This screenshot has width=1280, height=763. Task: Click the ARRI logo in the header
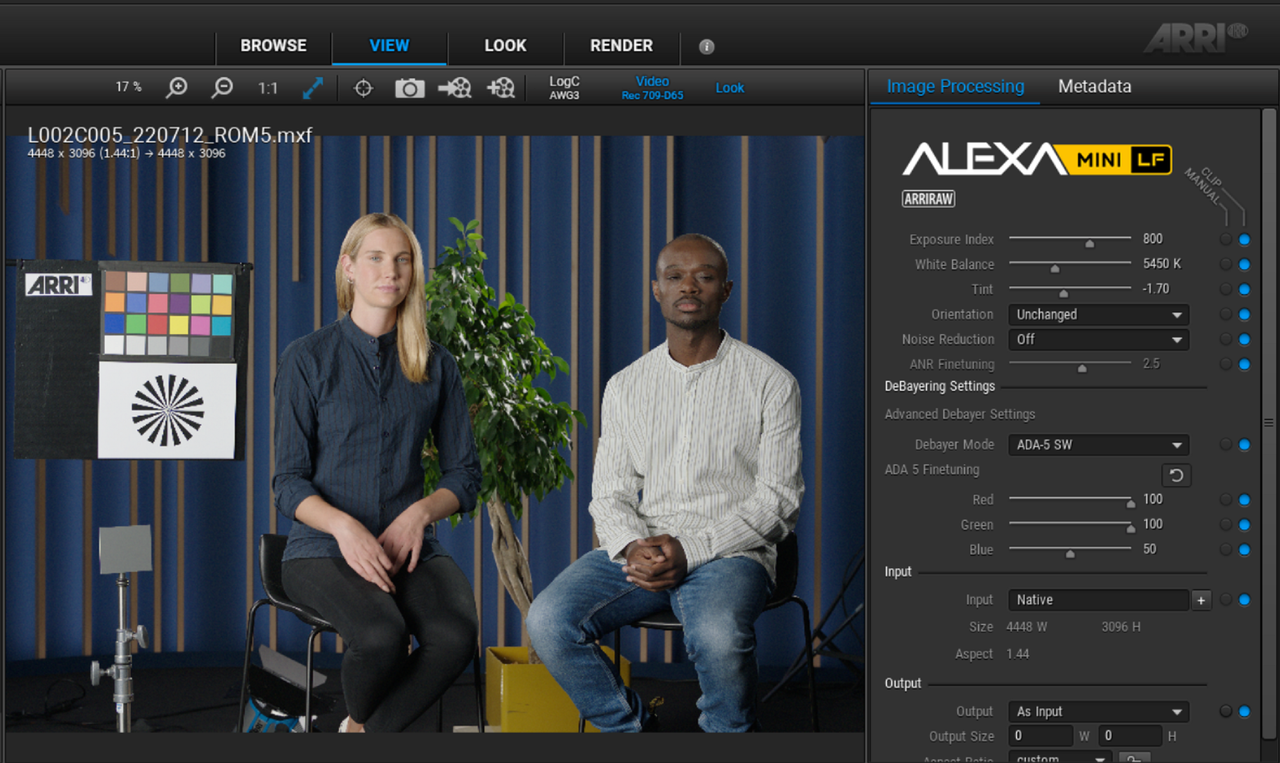pyautogui.click(x=1196, y=37)
